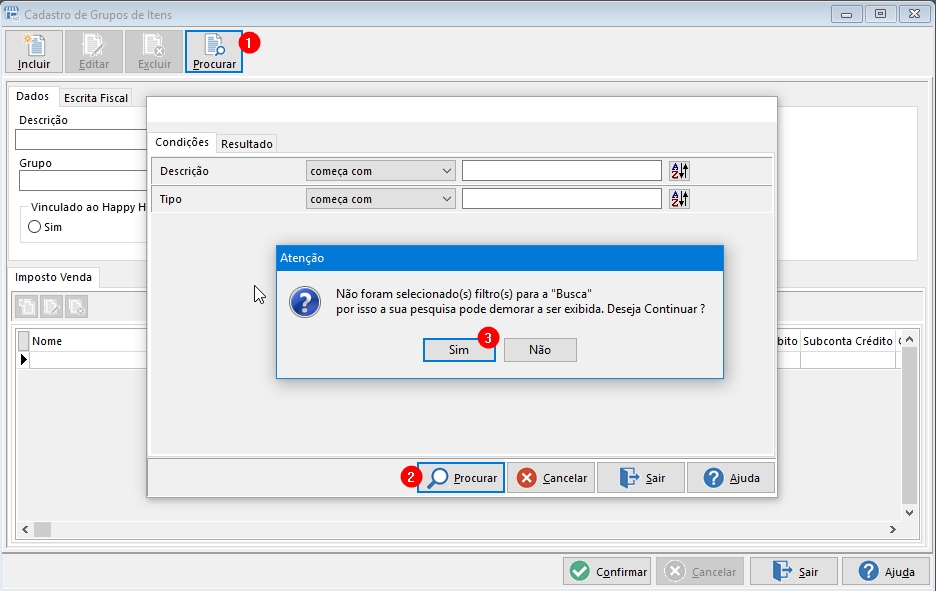Image resolution: width=936 pixels, height=591 pixels.
Task: Click the Descrição input in Dados tab
Action: point(81,140)
